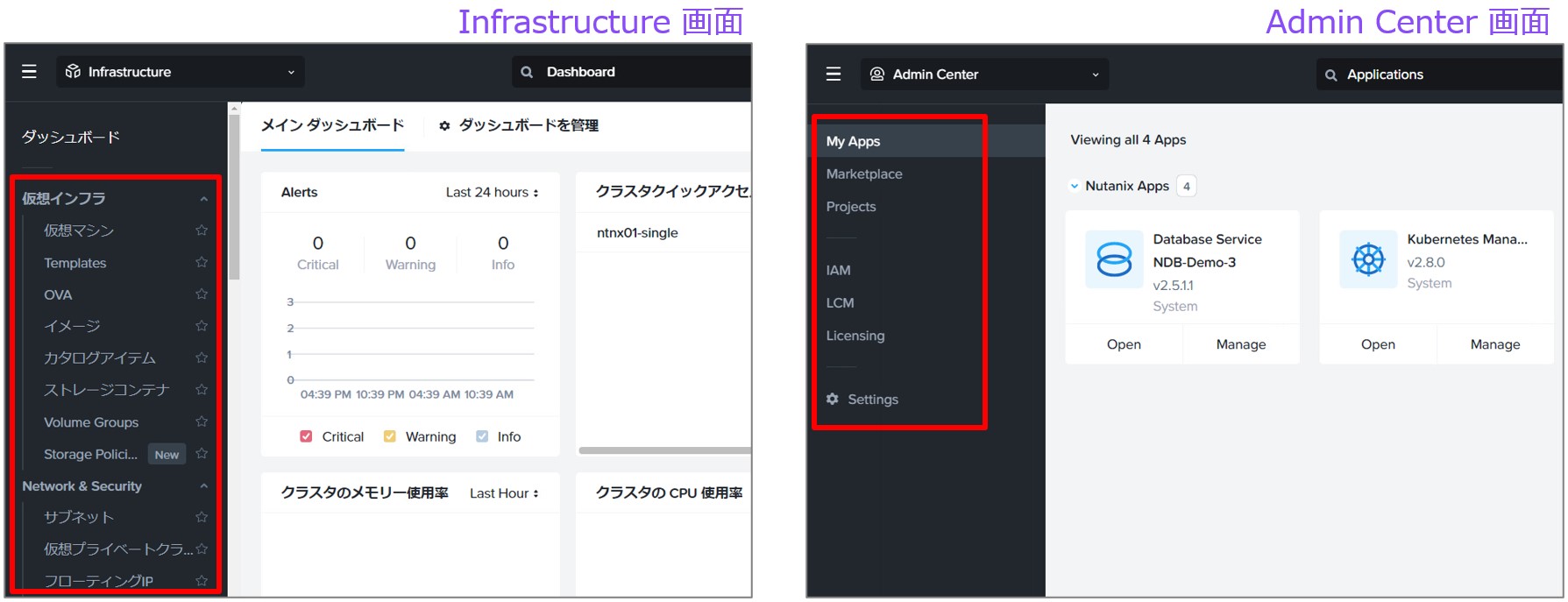The width and height of the screenshot is (1568, 602).
Task: Open イメージ in the sidebar
Action: point(72,326)
